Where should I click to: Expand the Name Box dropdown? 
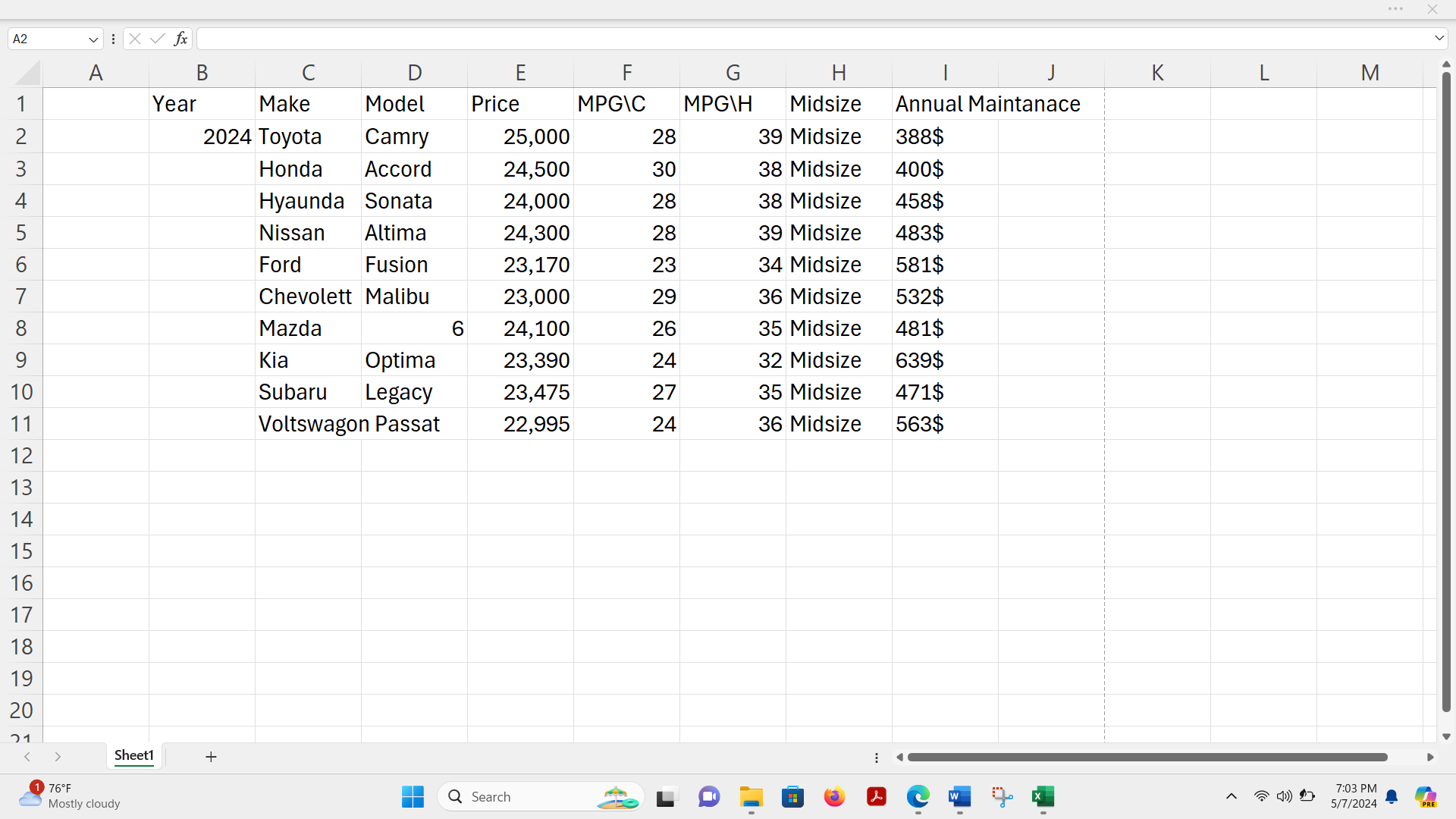click(x=93, y=39)
